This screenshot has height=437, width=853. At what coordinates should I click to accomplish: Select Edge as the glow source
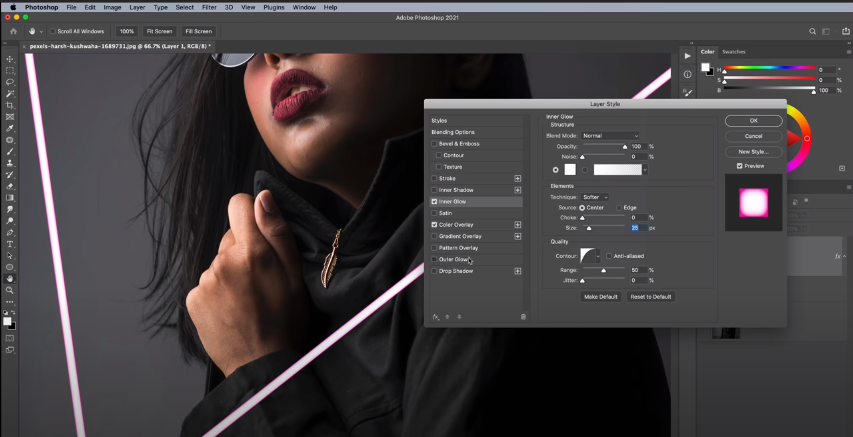pos(620,207)
